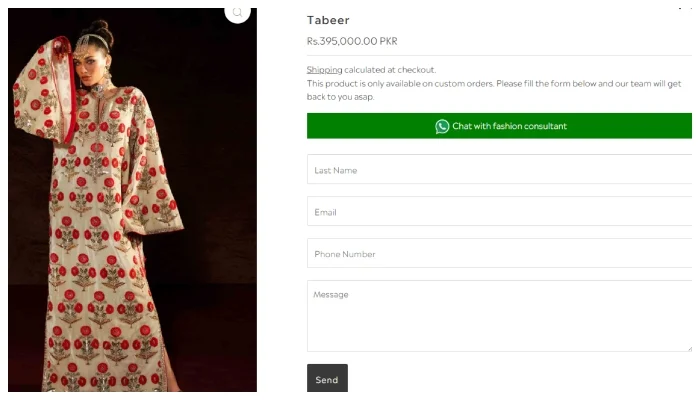
Task: Click the 'calculated at checkout' text
Action: [x=390, y=70]
